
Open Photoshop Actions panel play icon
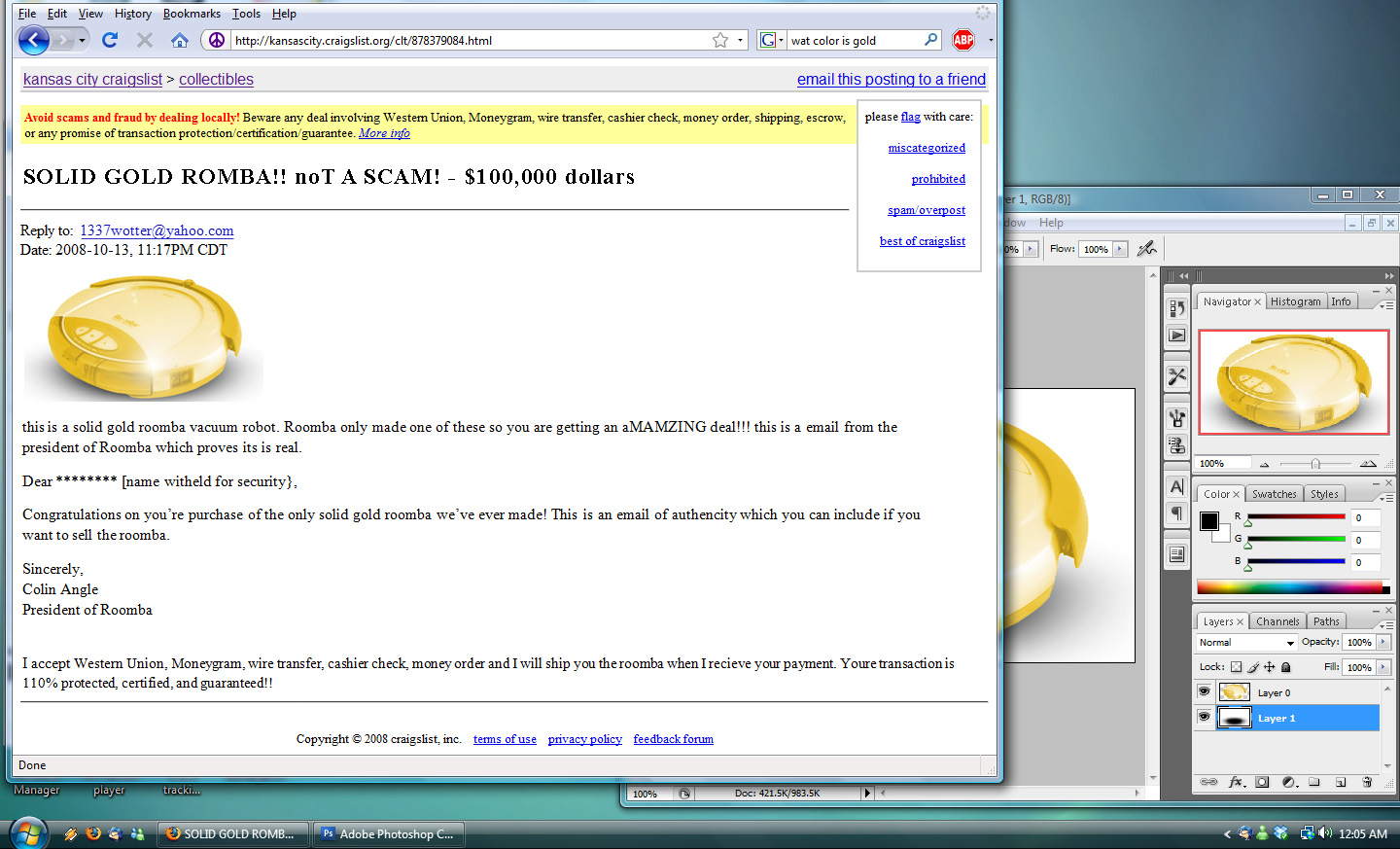click(1177, 336)
